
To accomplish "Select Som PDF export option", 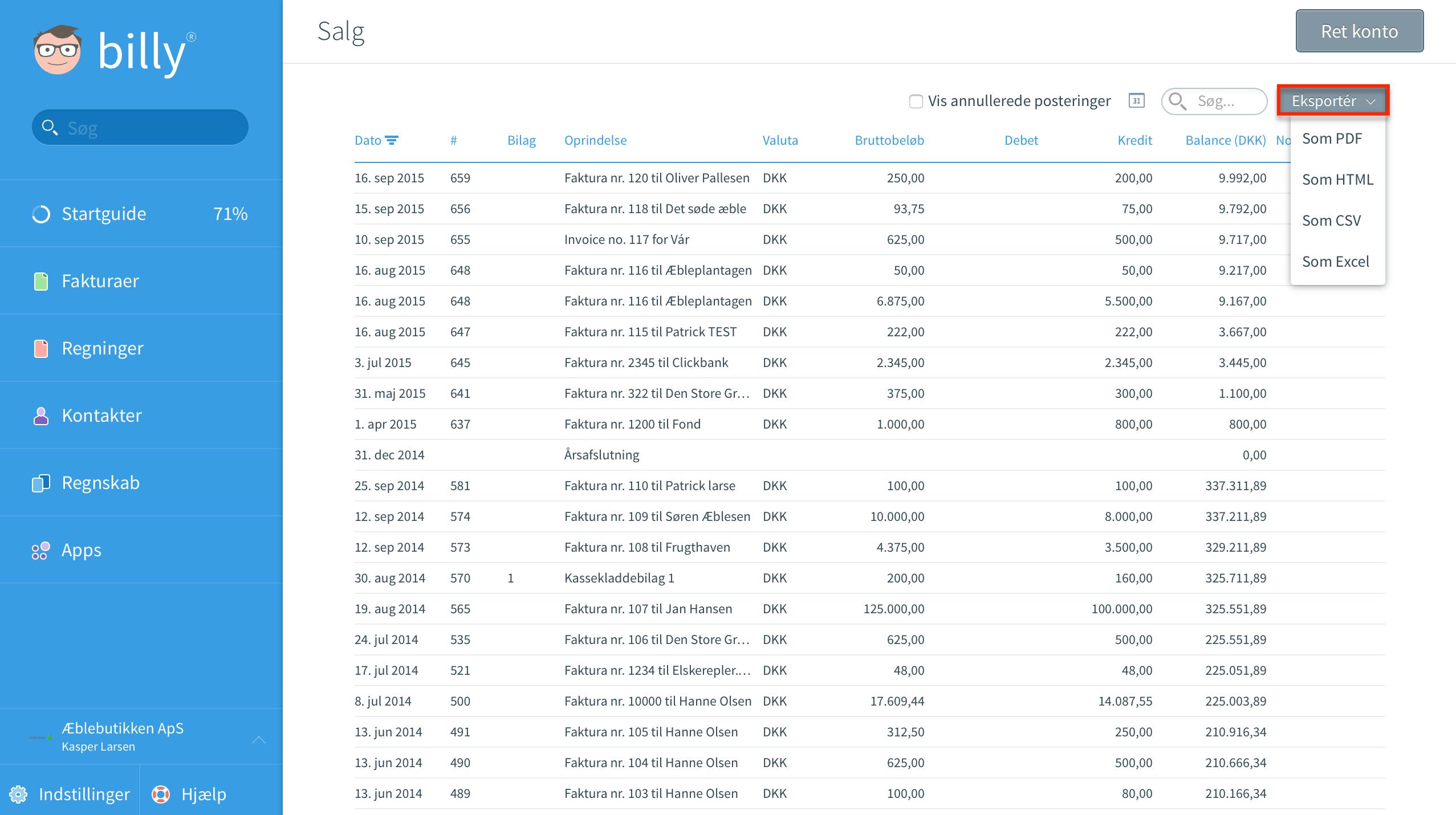I will point(1337,138).
